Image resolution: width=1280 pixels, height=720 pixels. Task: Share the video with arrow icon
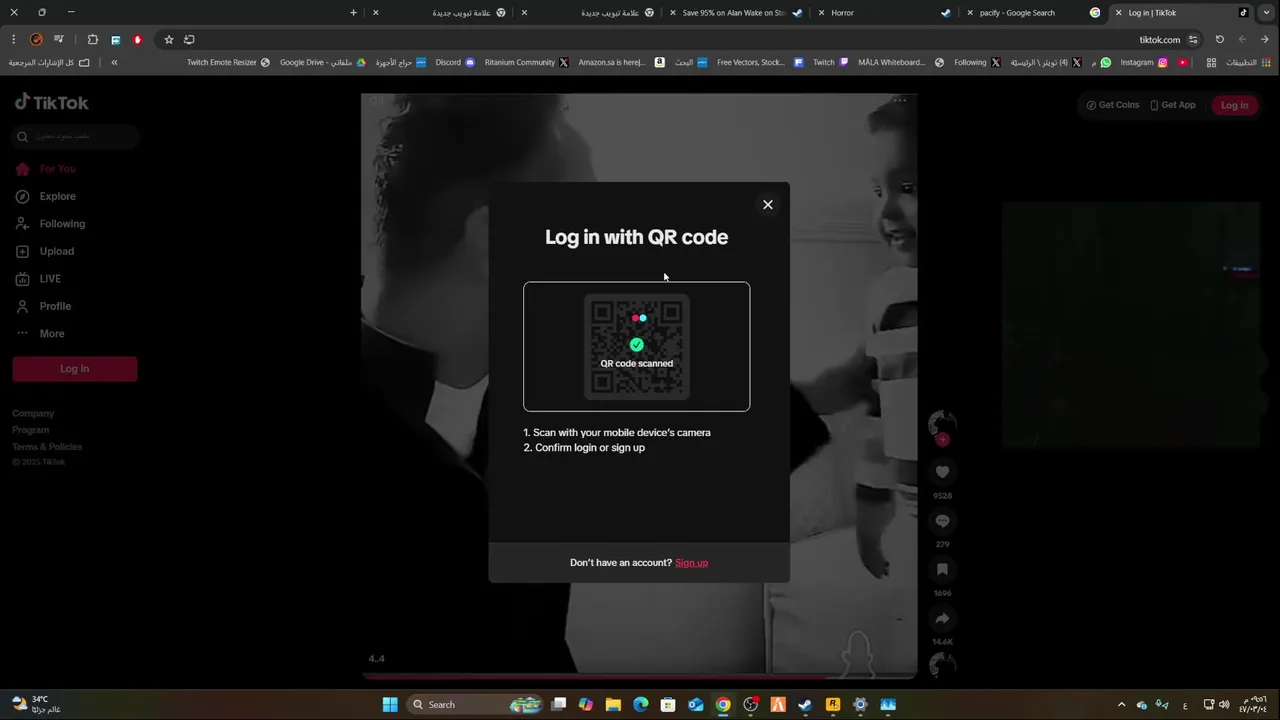click(942, 619)
